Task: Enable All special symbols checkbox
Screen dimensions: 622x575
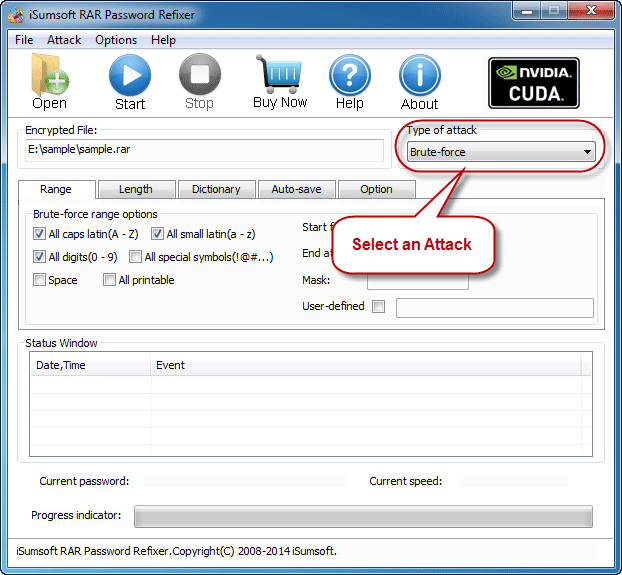Action: (x=135, y=257)
